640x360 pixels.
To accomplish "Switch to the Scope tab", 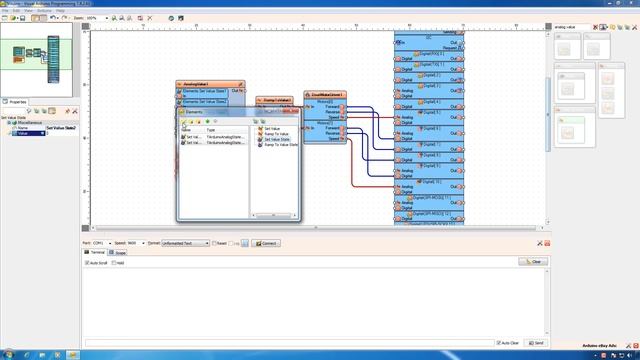I will [118, 253].
